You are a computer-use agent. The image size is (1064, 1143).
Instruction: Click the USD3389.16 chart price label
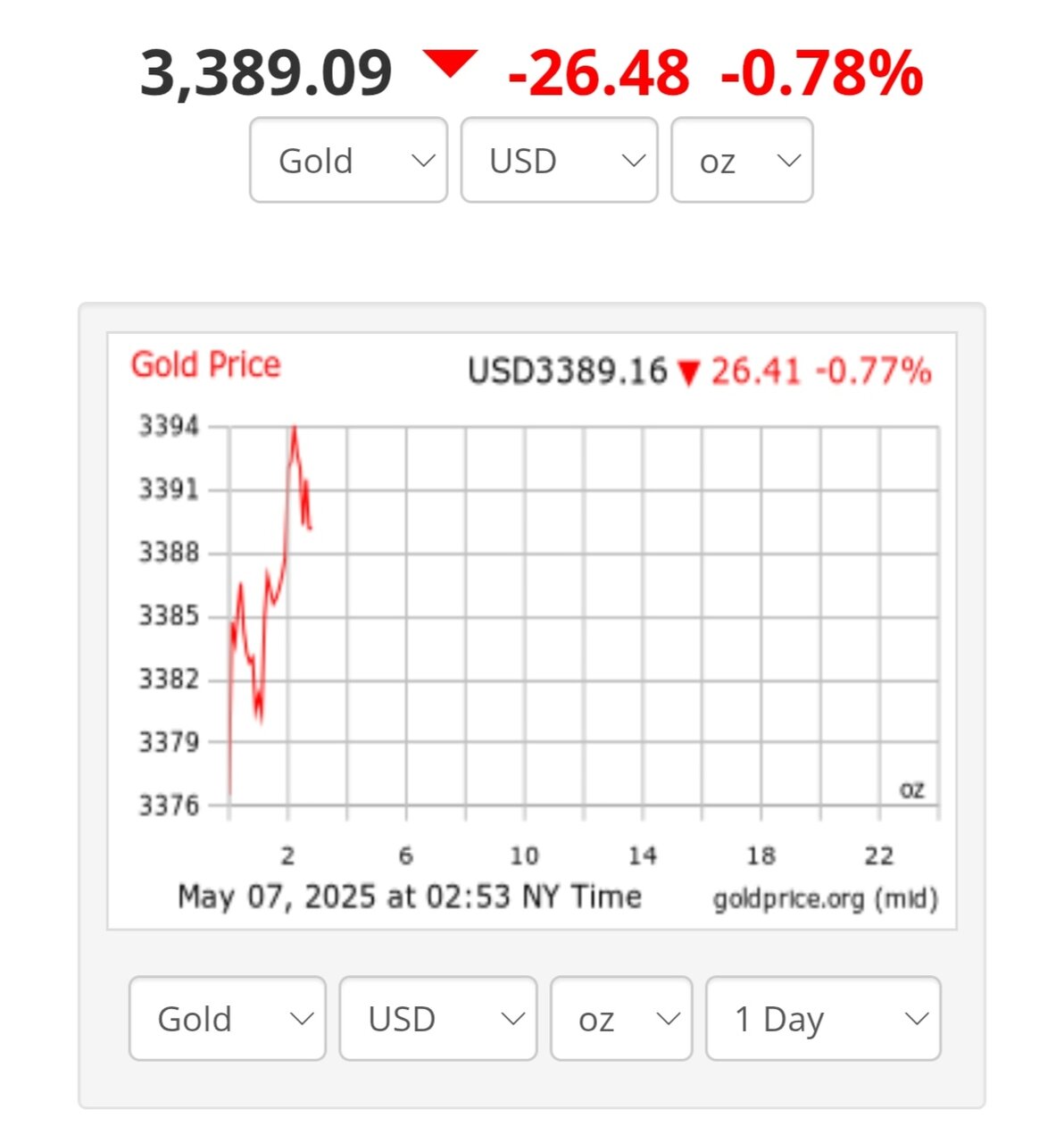pyautogui.click(x=568, y=371)
